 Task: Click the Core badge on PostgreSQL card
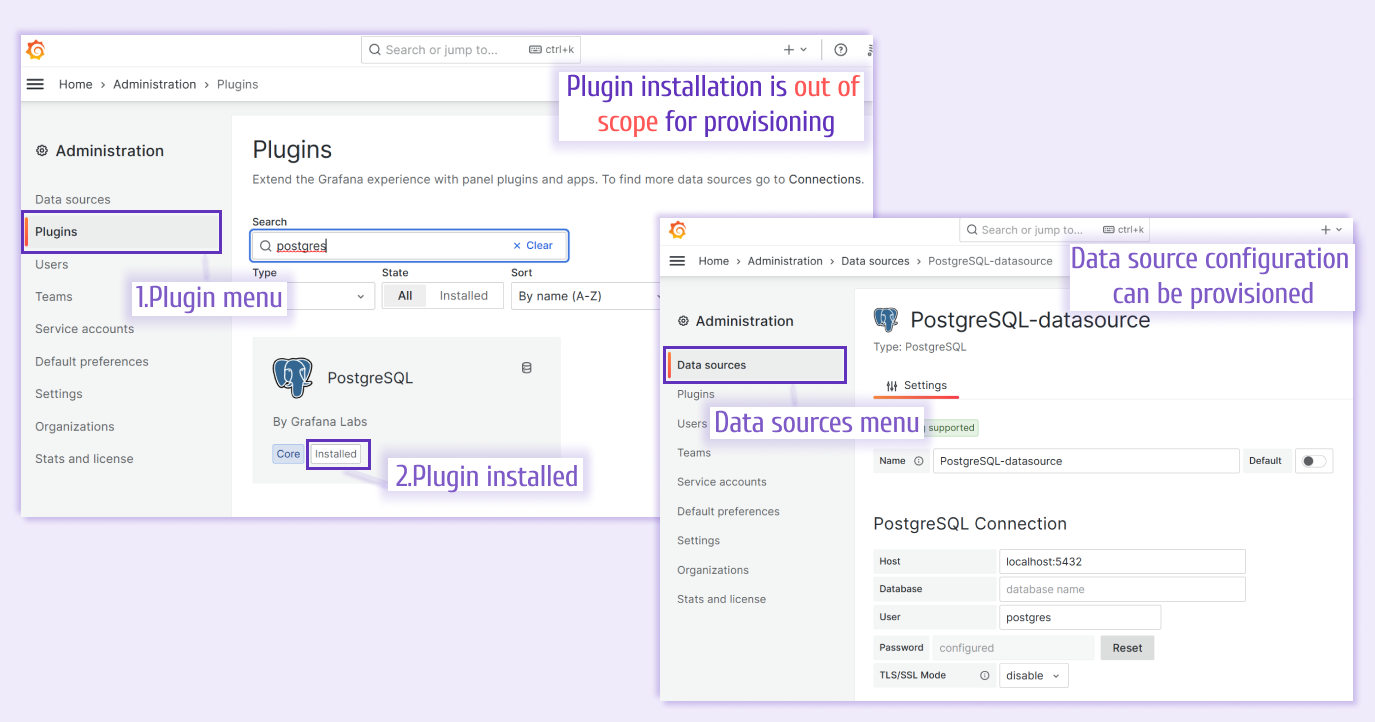tap(289, 454)
